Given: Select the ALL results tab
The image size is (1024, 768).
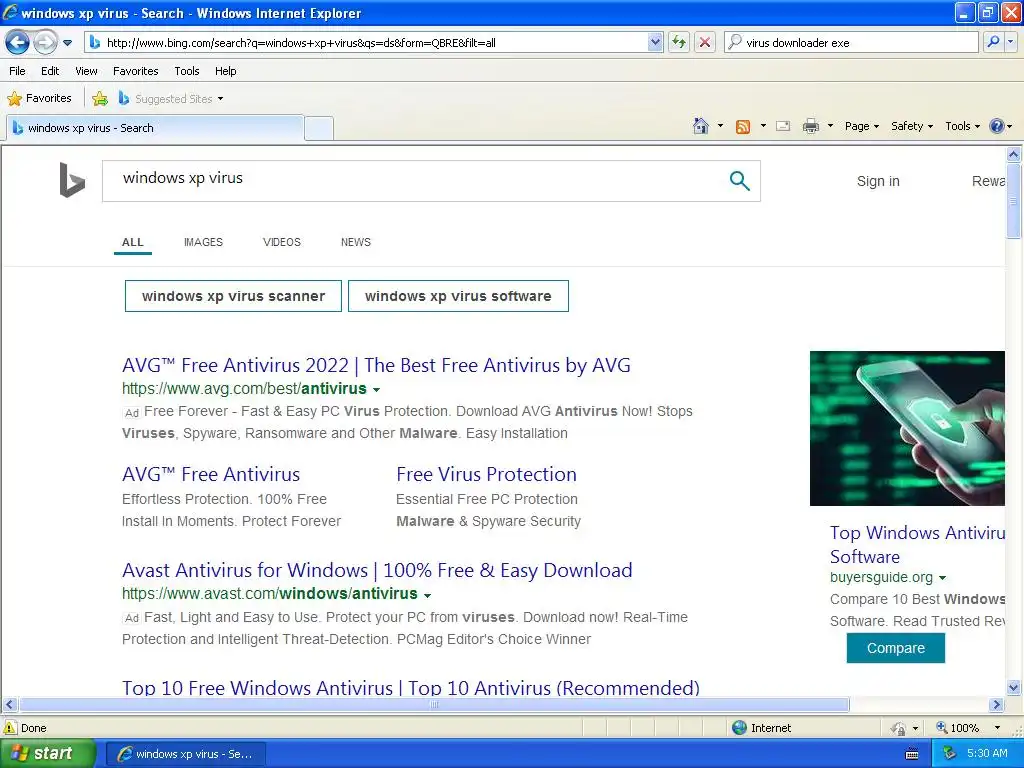Looking at the screenshot, I should 133,242.
